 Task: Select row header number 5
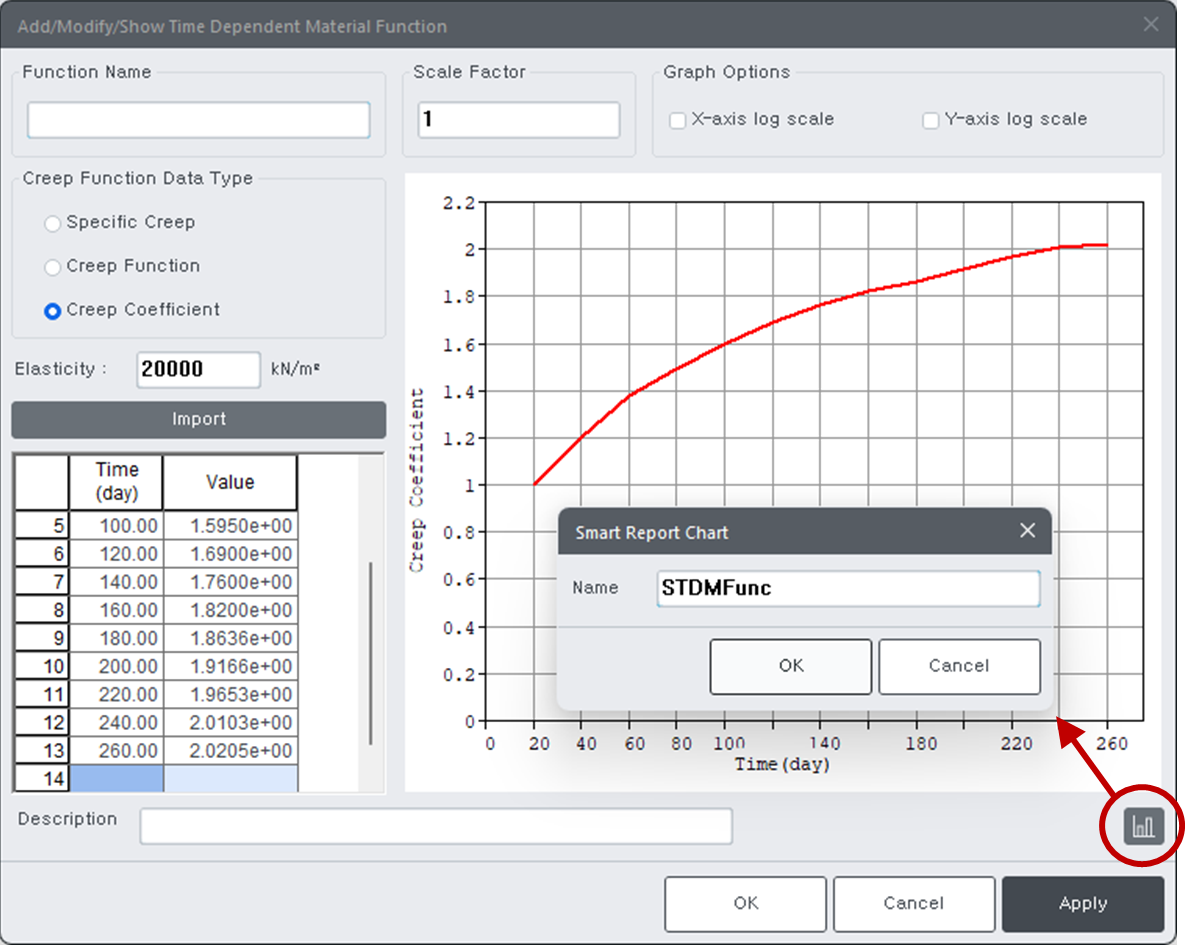click(x=42, y=525)
